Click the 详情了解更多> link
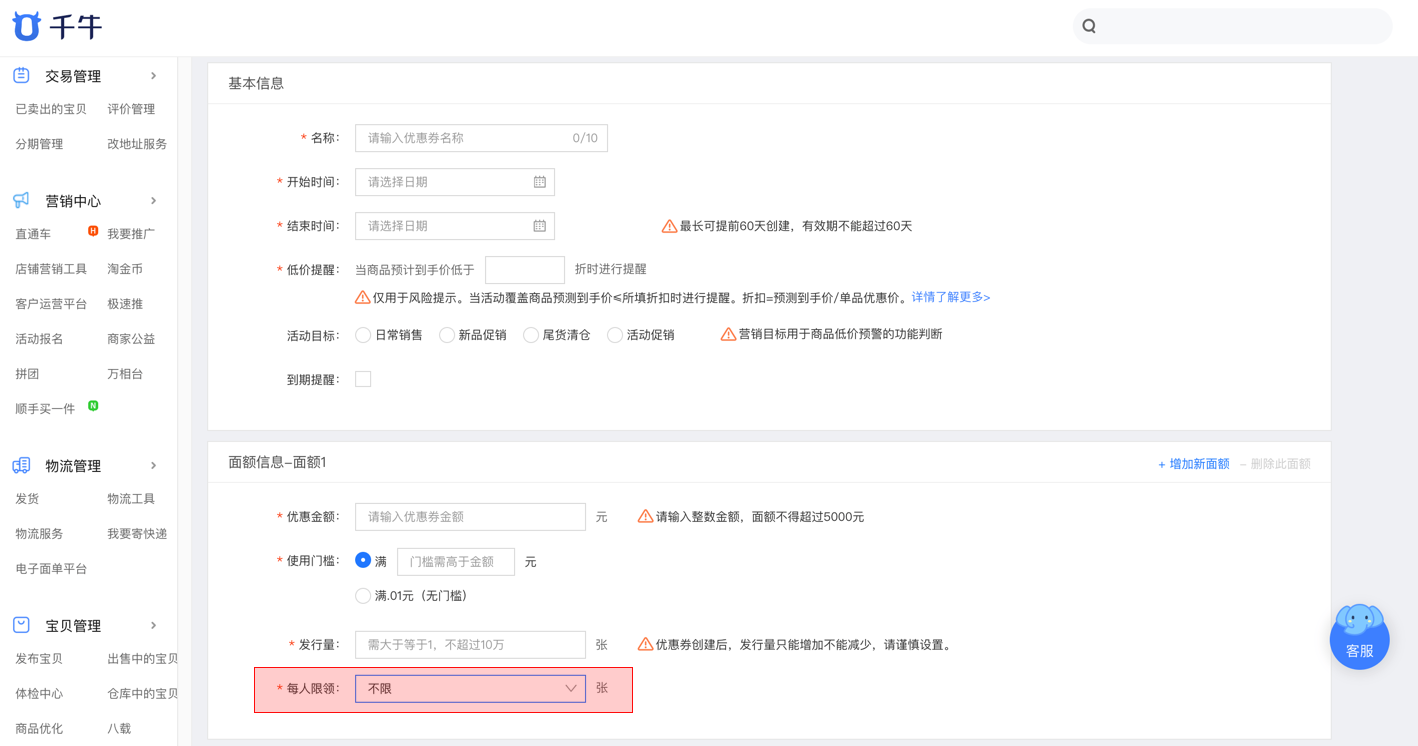Viewport: 1418px width, 746px height. 951,297
